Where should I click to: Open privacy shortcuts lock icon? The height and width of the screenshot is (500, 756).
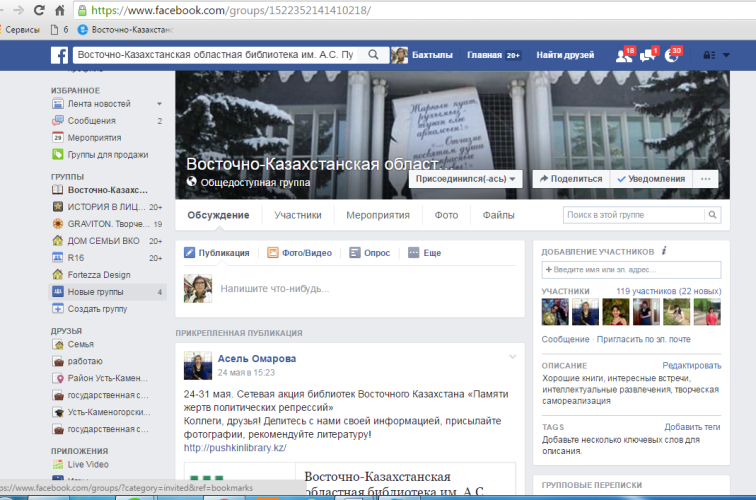(709, 55)
